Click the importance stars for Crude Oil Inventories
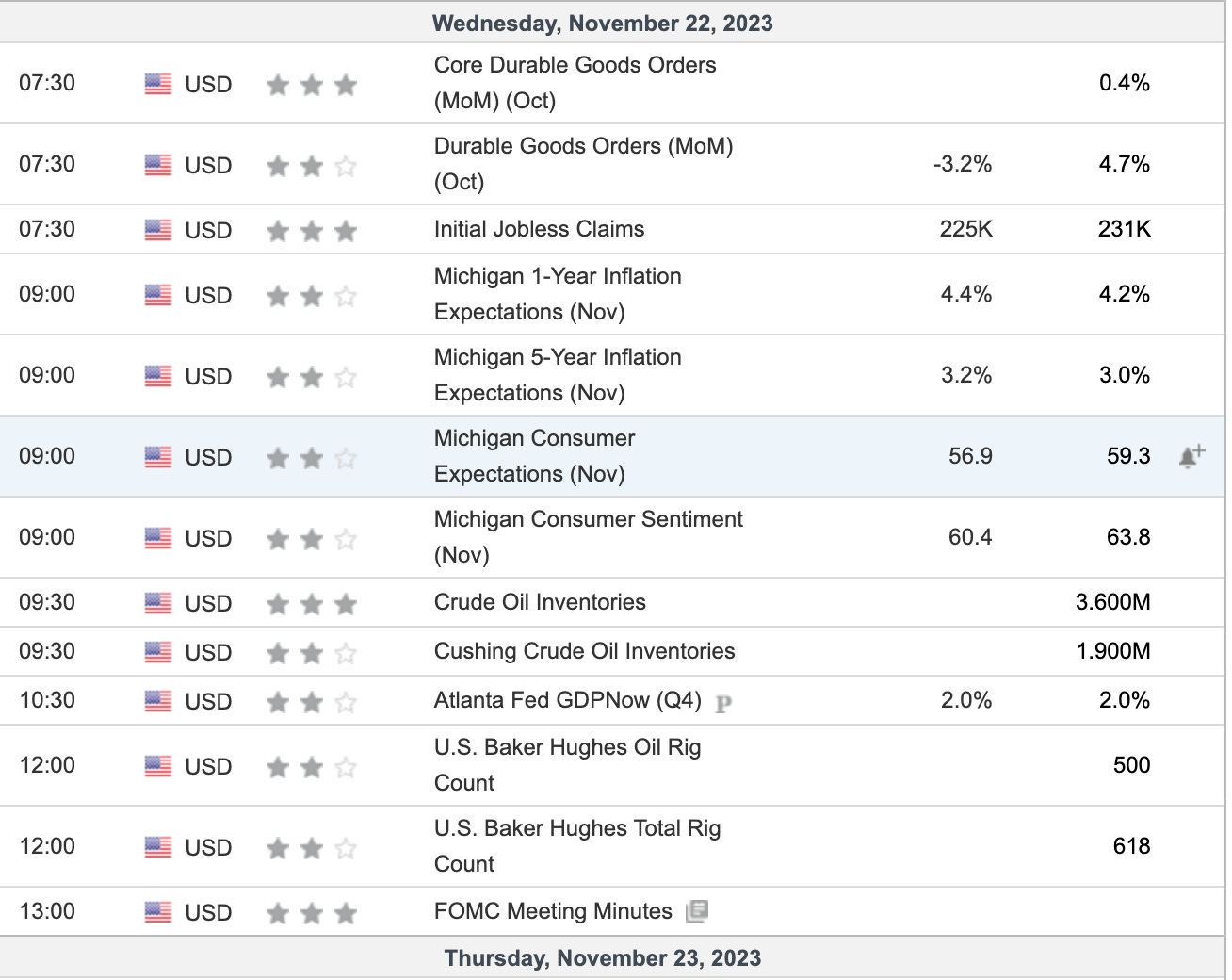This screenshot has height=980, width=1232. tap(312, 604)
